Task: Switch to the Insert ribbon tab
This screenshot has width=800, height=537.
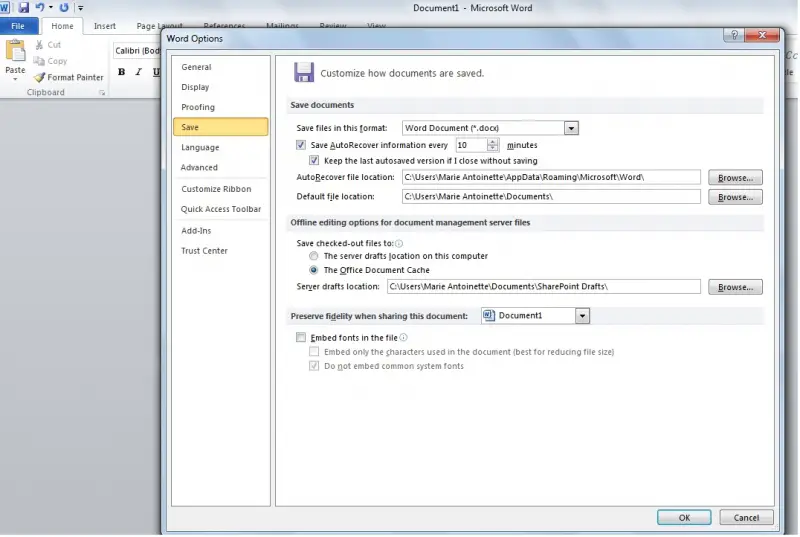Action: pos(105,26)
